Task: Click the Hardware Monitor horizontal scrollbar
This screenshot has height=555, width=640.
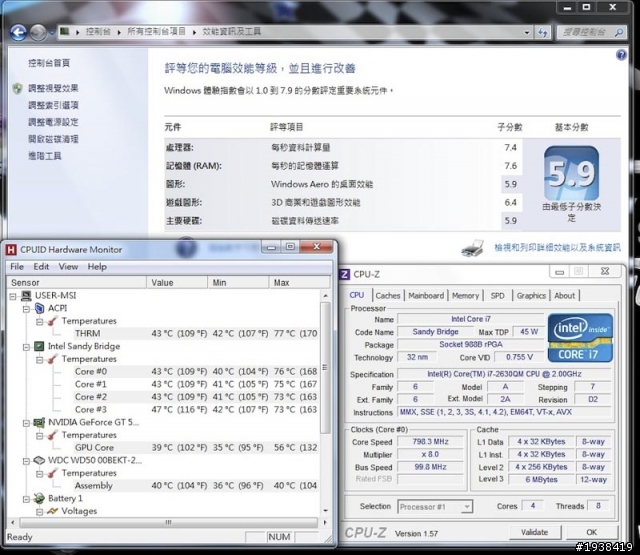Action: click(x=169, y=522)
